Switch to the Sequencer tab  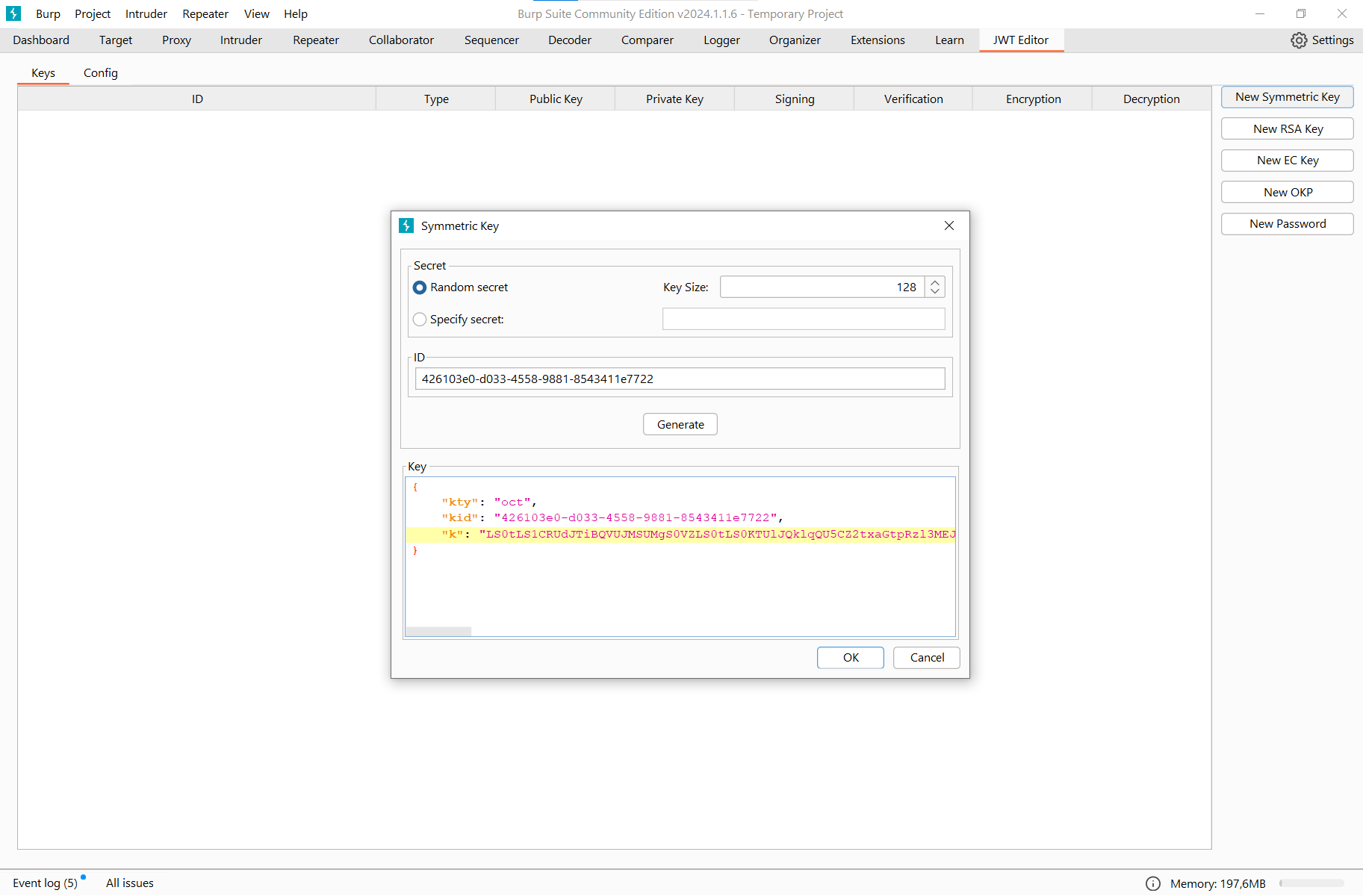[x=491, y=40]
